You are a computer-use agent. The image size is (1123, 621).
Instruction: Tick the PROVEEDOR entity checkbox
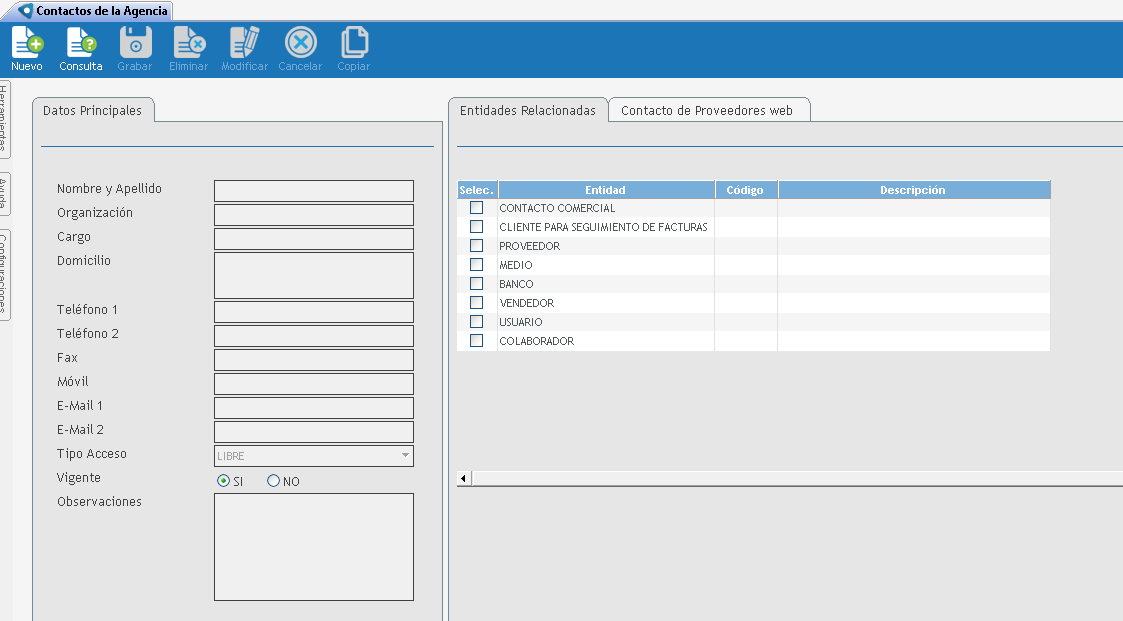(477, 246)
